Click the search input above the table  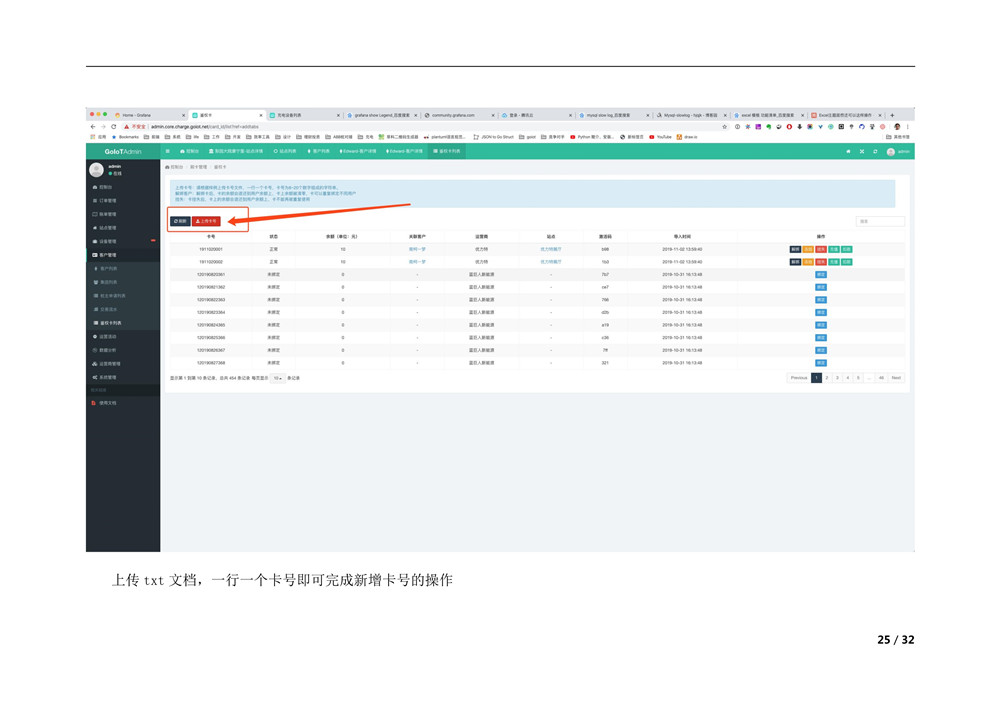click(880, 221)
